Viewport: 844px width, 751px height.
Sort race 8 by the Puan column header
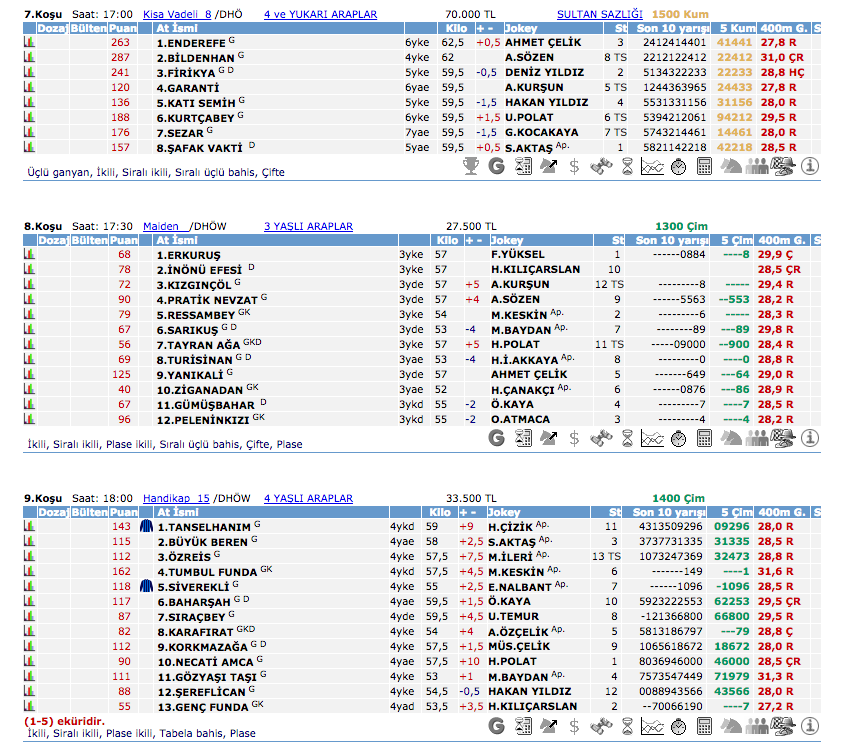(x=123, y=241)
